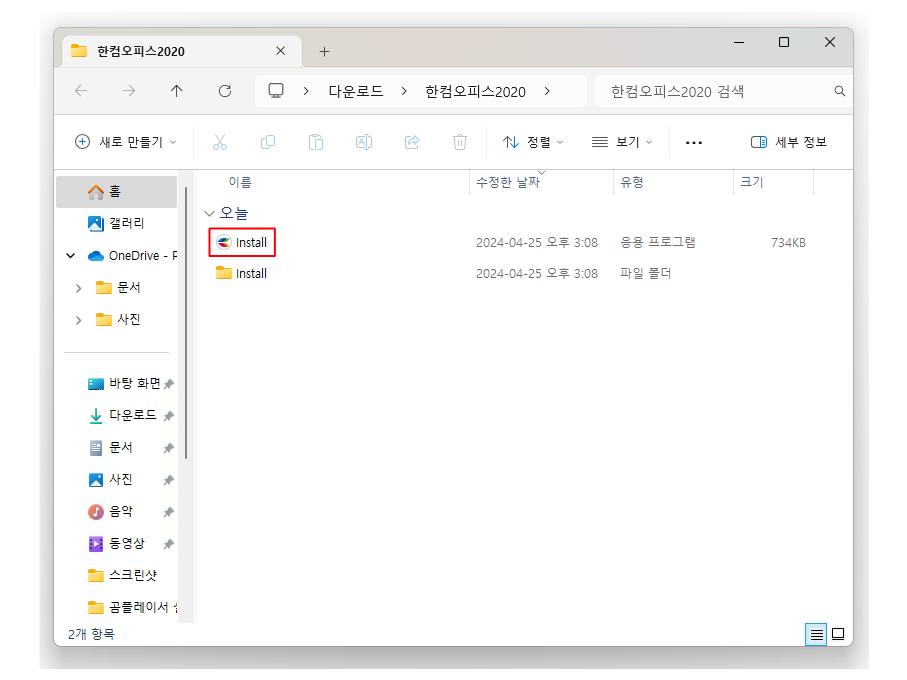Go forward with the right arrow

click(129, 91)
